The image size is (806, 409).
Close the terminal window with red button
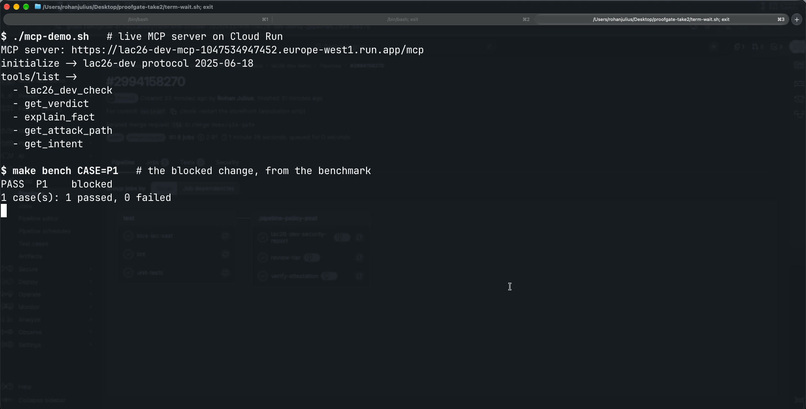click(x=7, y=7)
